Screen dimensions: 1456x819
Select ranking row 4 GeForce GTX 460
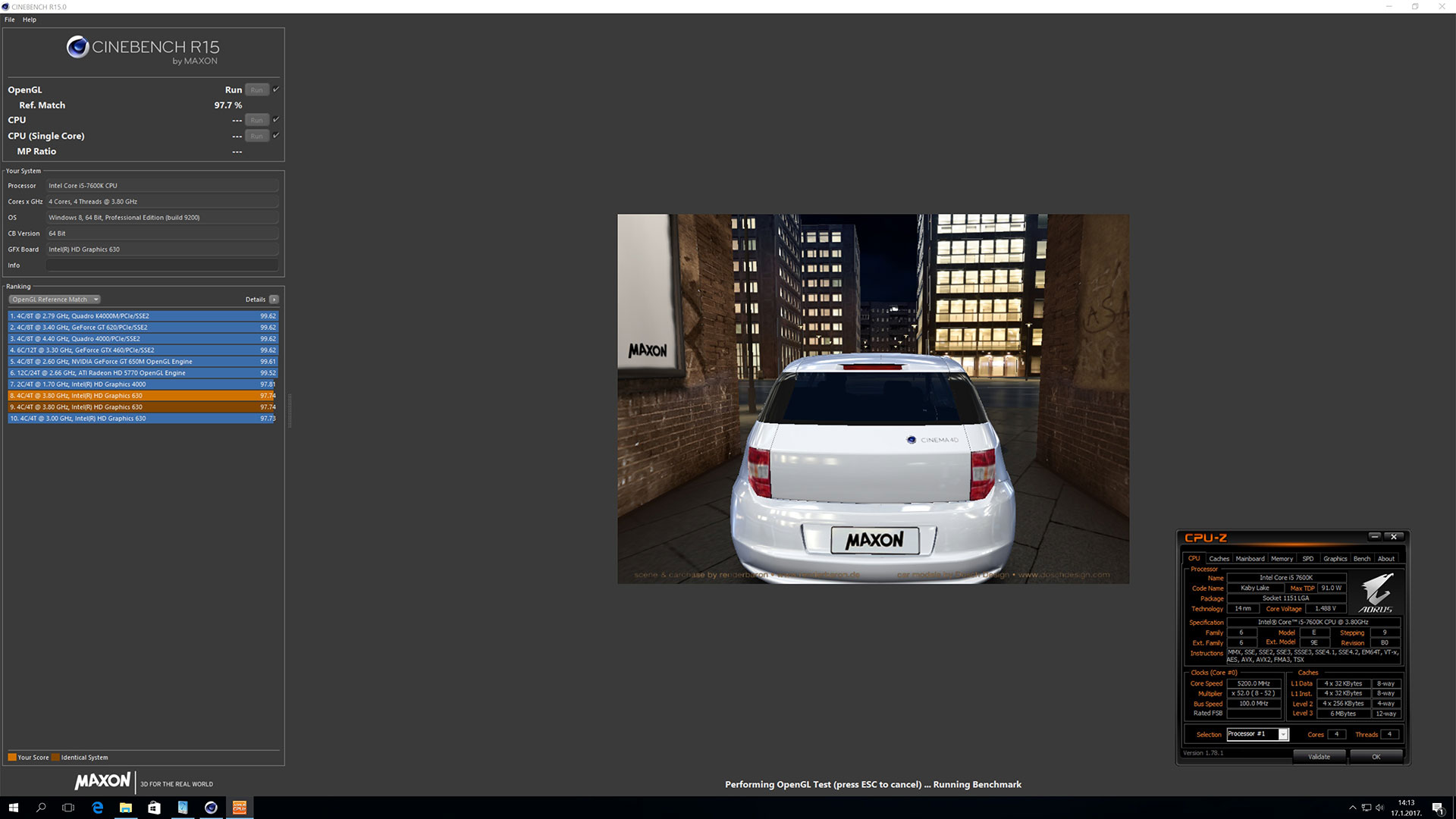coord(143,350)
